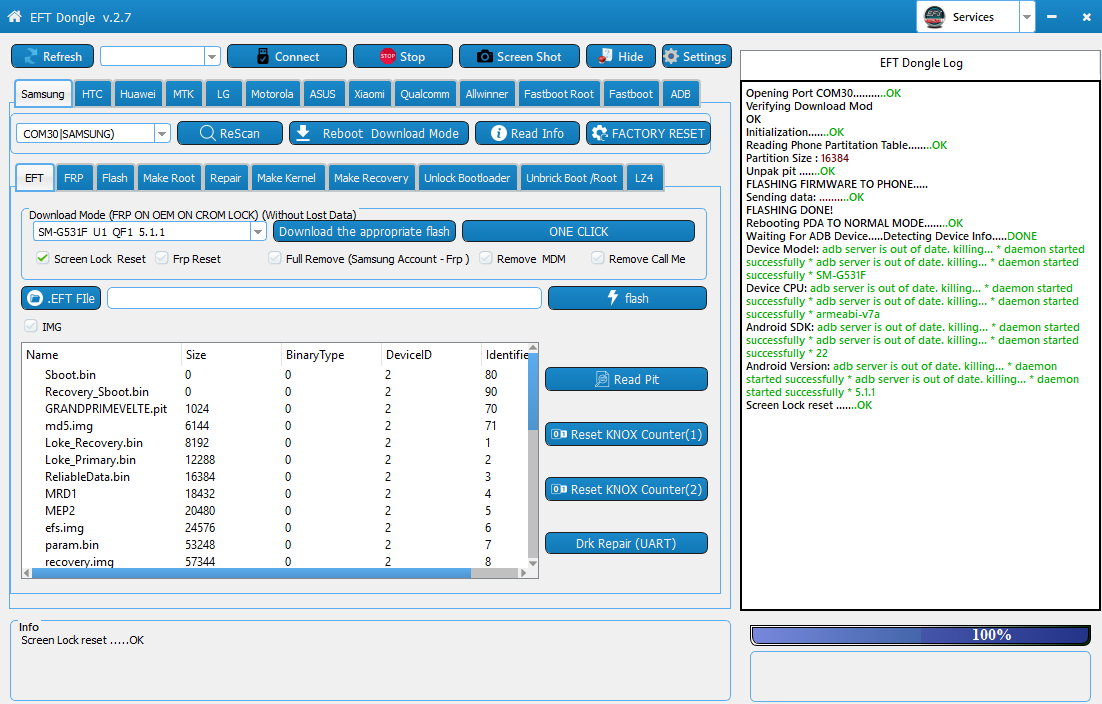Click the Reset KNOX Counter(1) icon
Viewport: 1102px width, 704px height.
pos(559,434)
